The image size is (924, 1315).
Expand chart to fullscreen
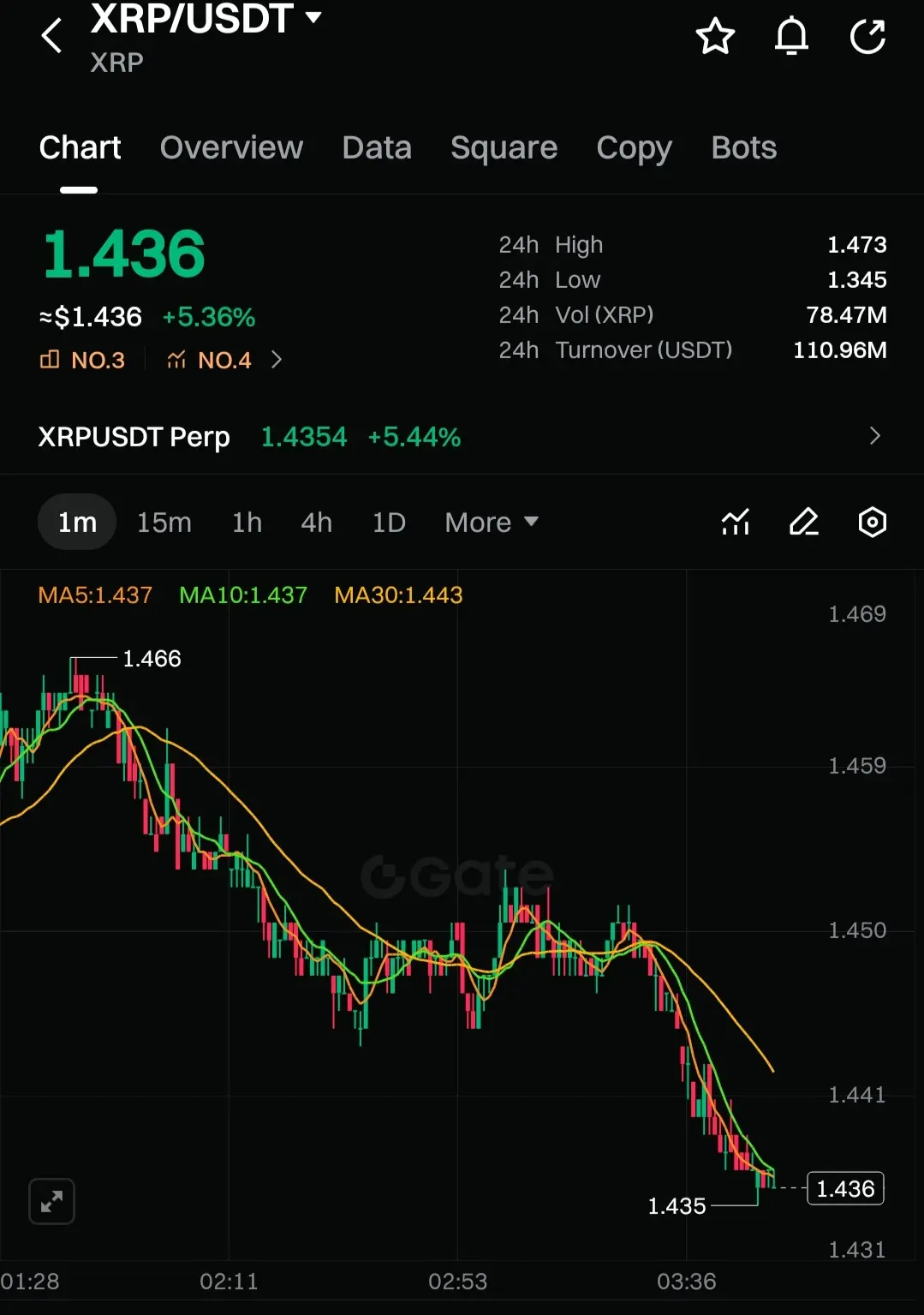(51, 1201)
